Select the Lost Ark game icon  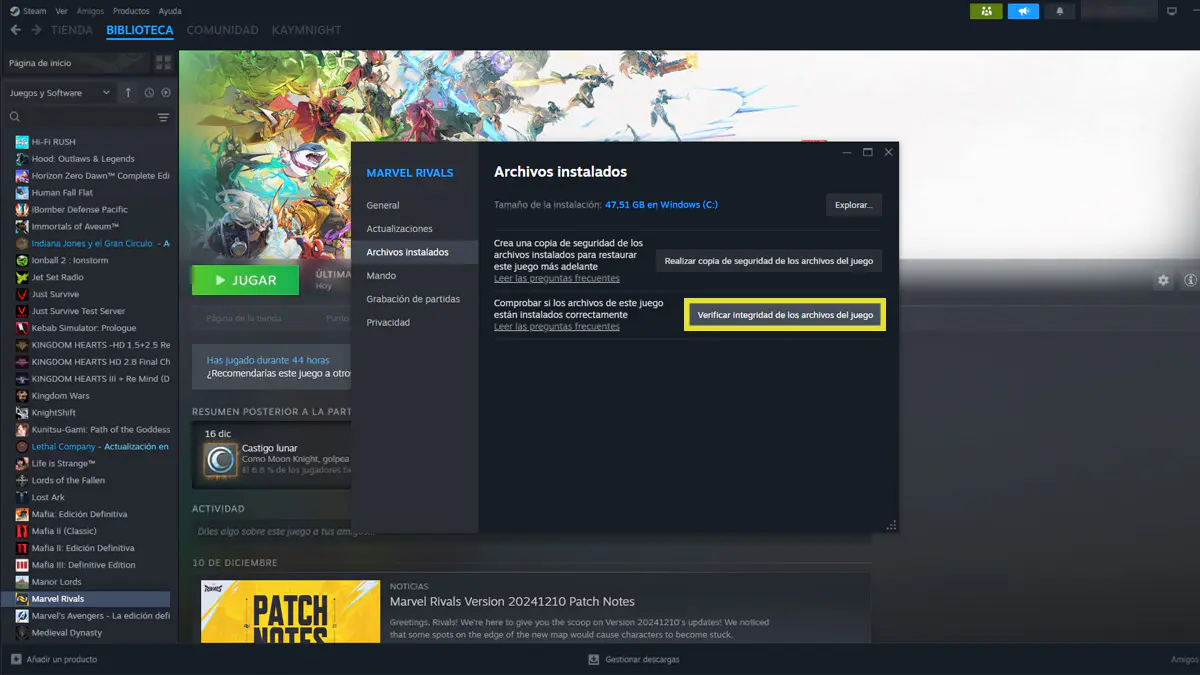22,497
